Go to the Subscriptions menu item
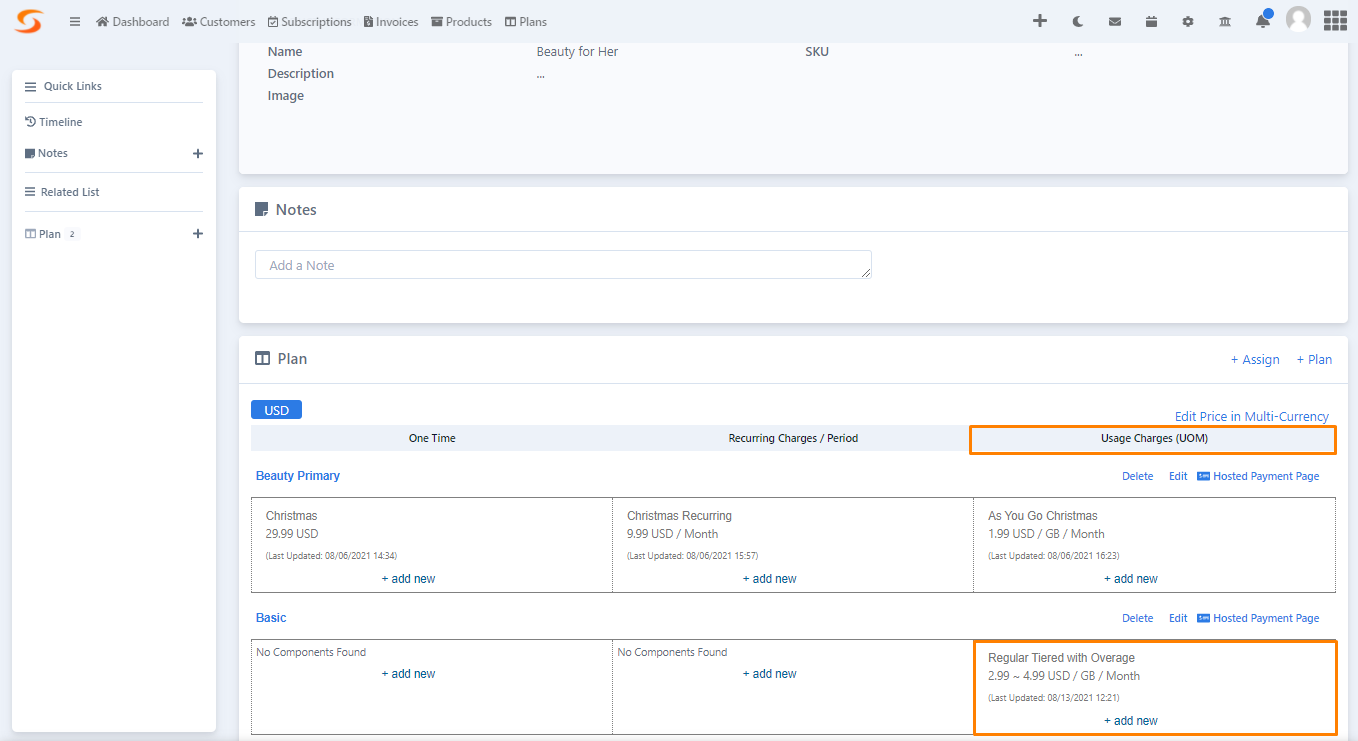 [x=309, y=21]
